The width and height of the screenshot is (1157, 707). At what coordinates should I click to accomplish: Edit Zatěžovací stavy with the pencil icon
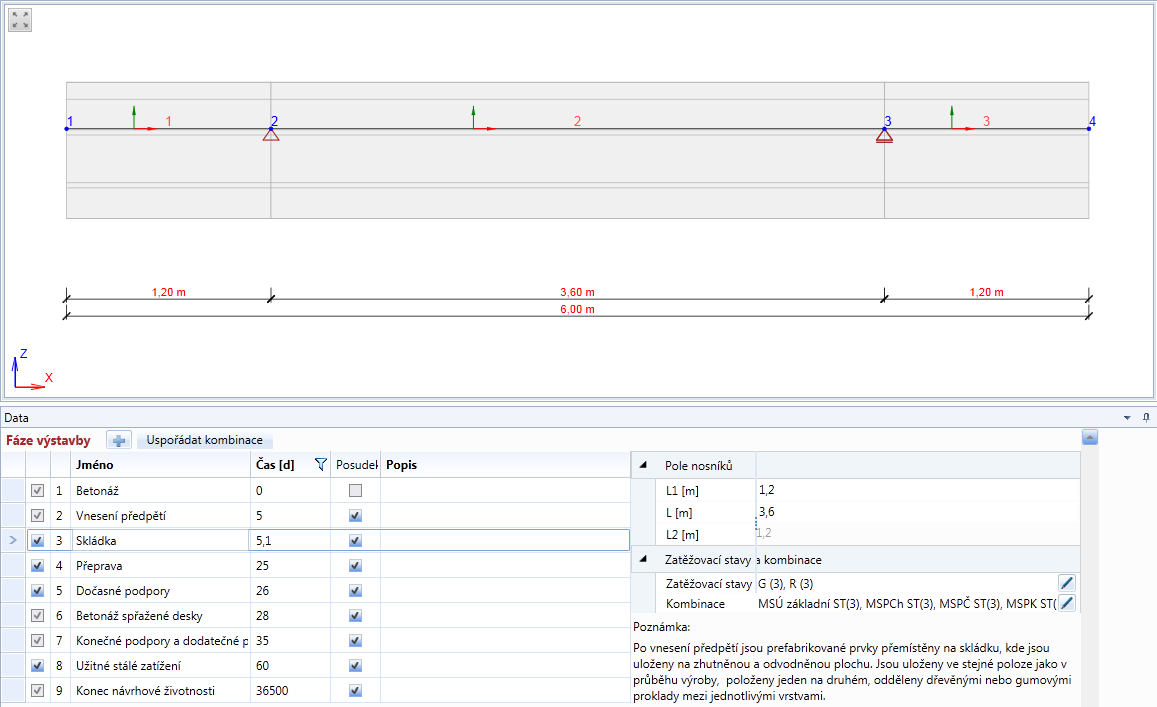(x=1066, y=583)
